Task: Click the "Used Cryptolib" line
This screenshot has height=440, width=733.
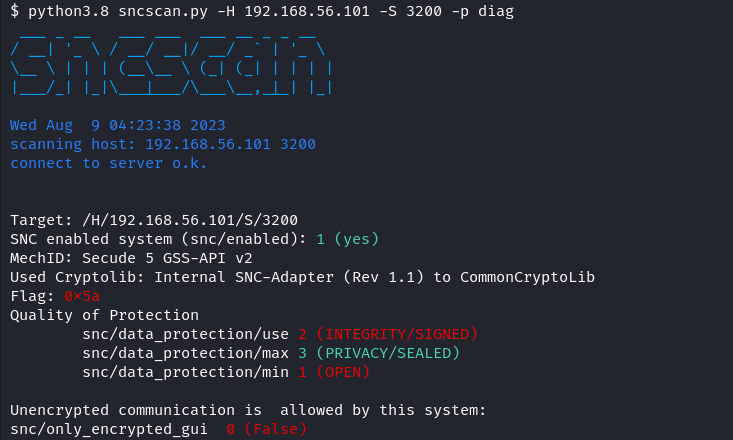Action: (x=302, y=277)
